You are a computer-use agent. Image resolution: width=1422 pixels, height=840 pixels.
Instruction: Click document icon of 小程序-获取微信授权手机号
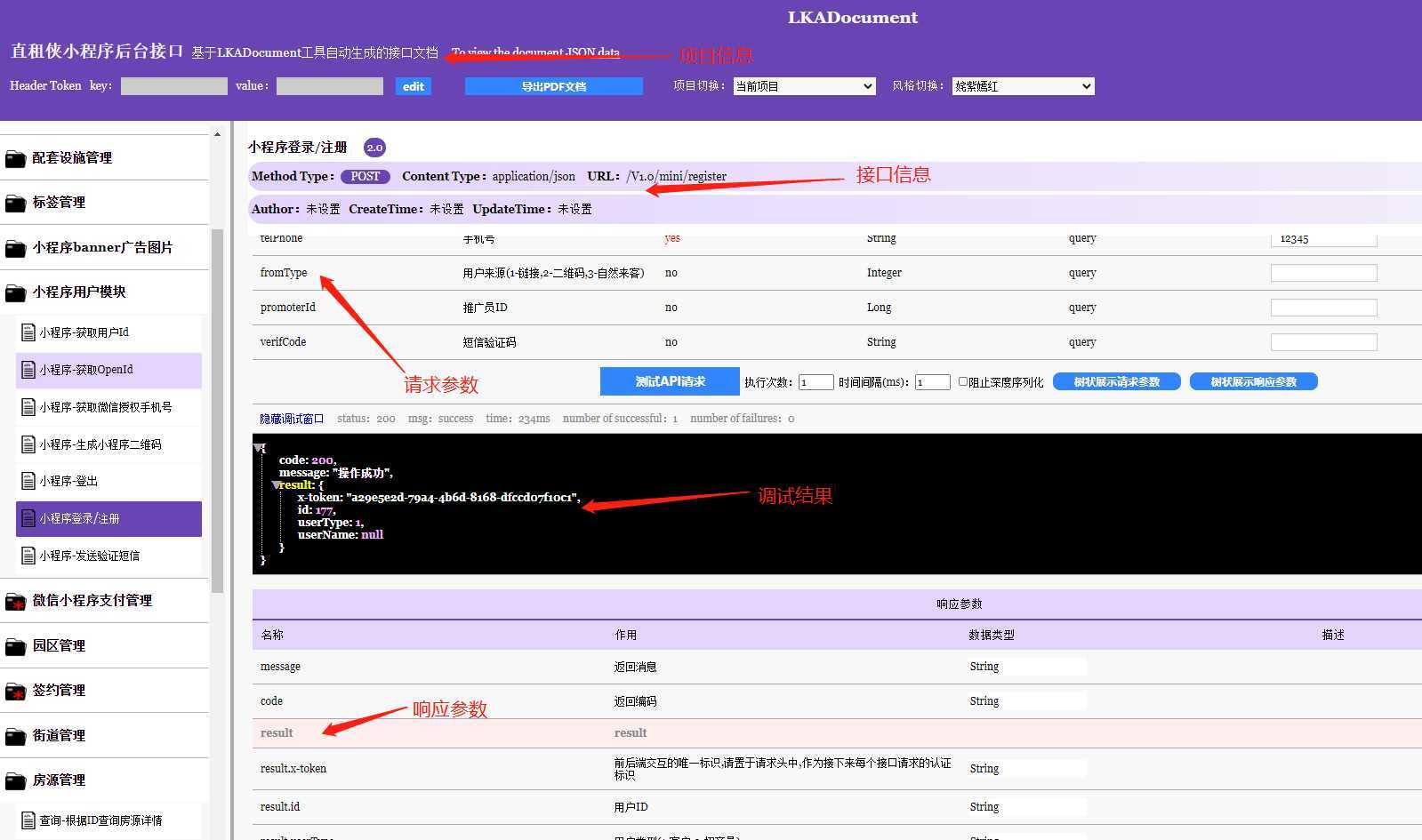(28, 407)
